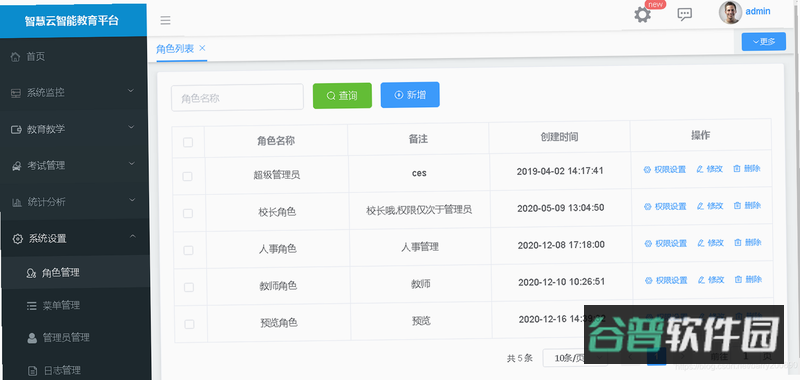
Task: Click 删除 for 超级管理员 row
Action: click(747, 168)
